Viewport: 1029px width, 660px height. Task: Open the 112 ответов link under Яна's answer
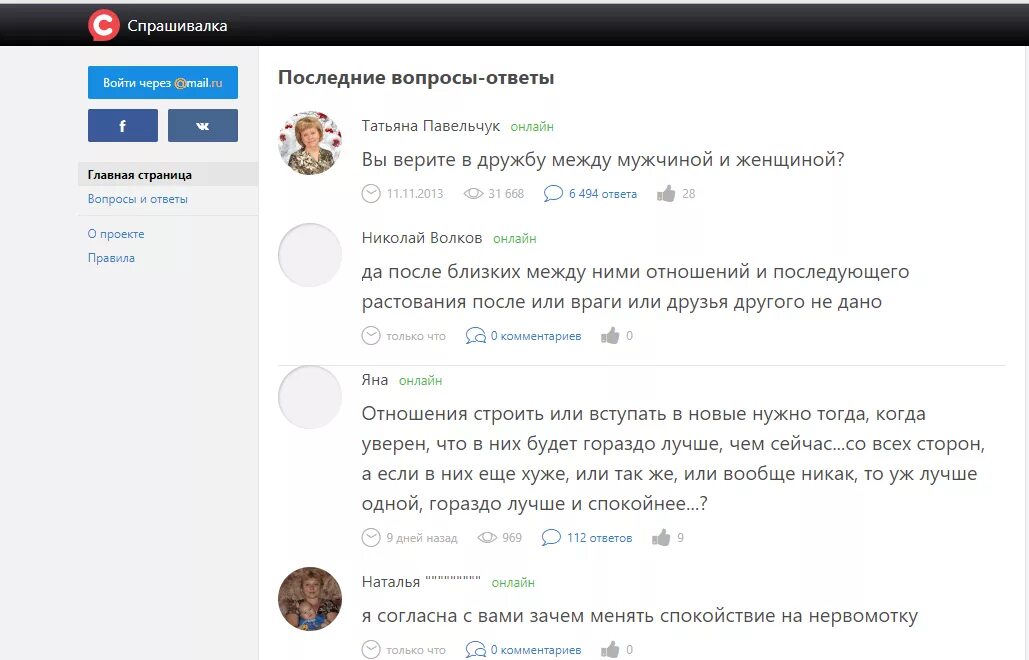(x=599, y=537)
